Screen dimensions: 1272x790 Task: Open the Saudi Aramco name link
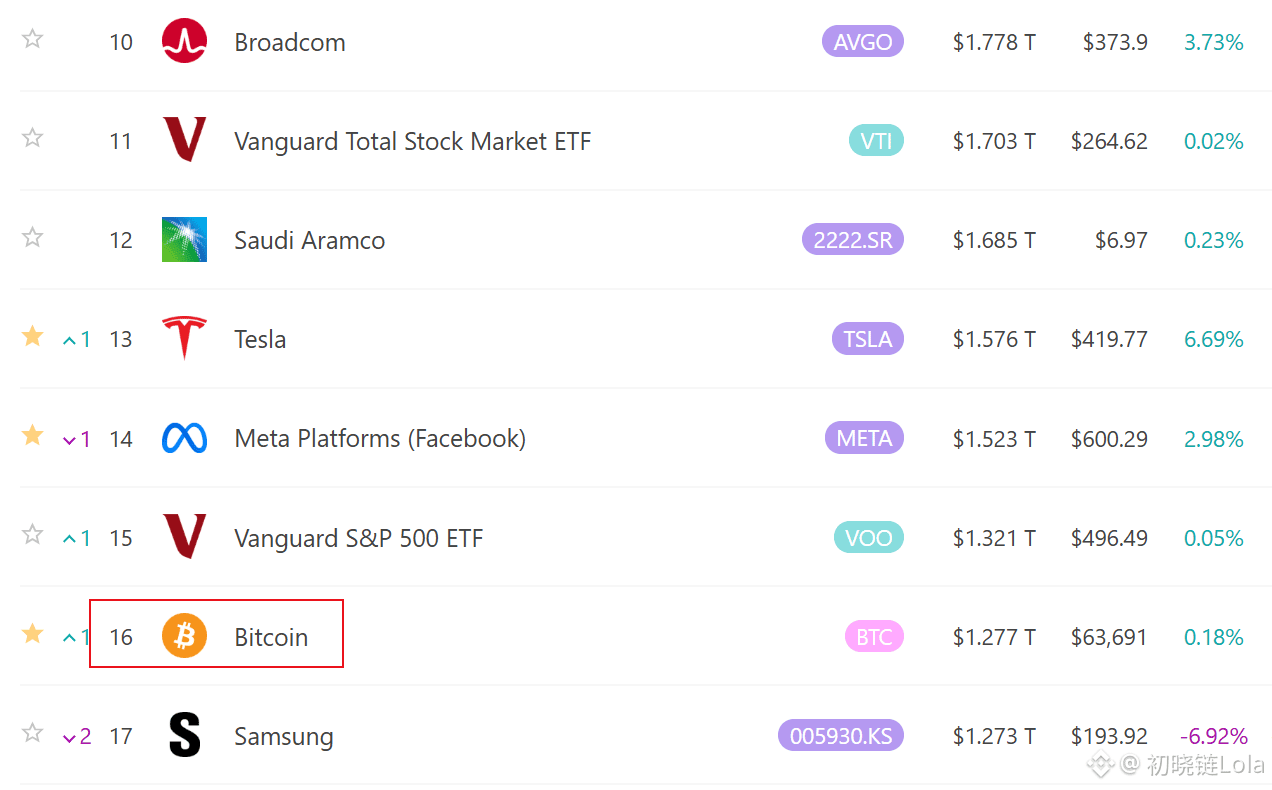[x=309, y=240]
